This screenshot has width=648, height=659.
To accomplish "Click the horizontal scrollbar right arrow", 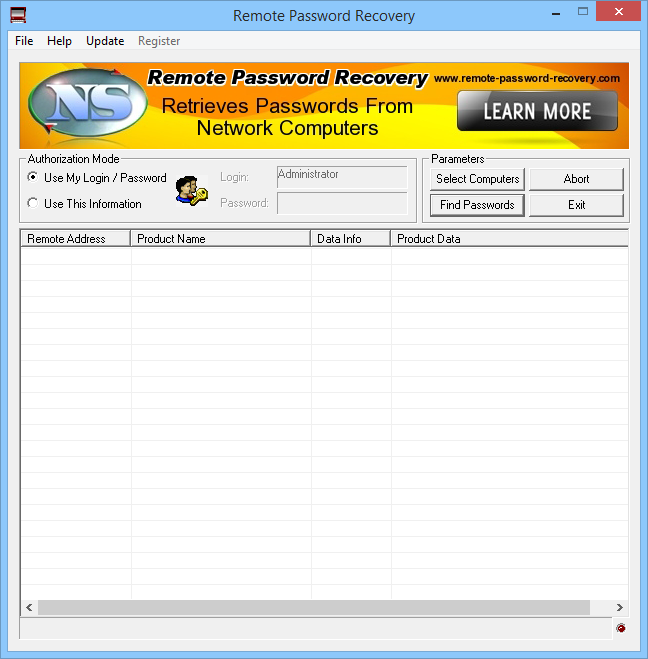I will (x=620, y=607).
